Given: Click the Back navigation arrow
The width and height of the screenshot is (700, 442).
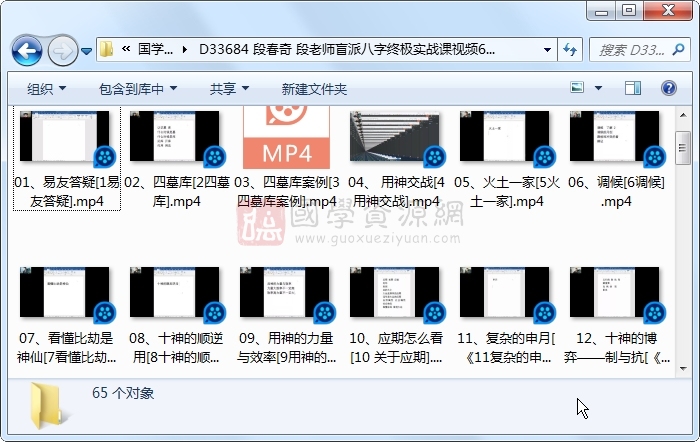Looking at the screenshot, I should 27,50.
